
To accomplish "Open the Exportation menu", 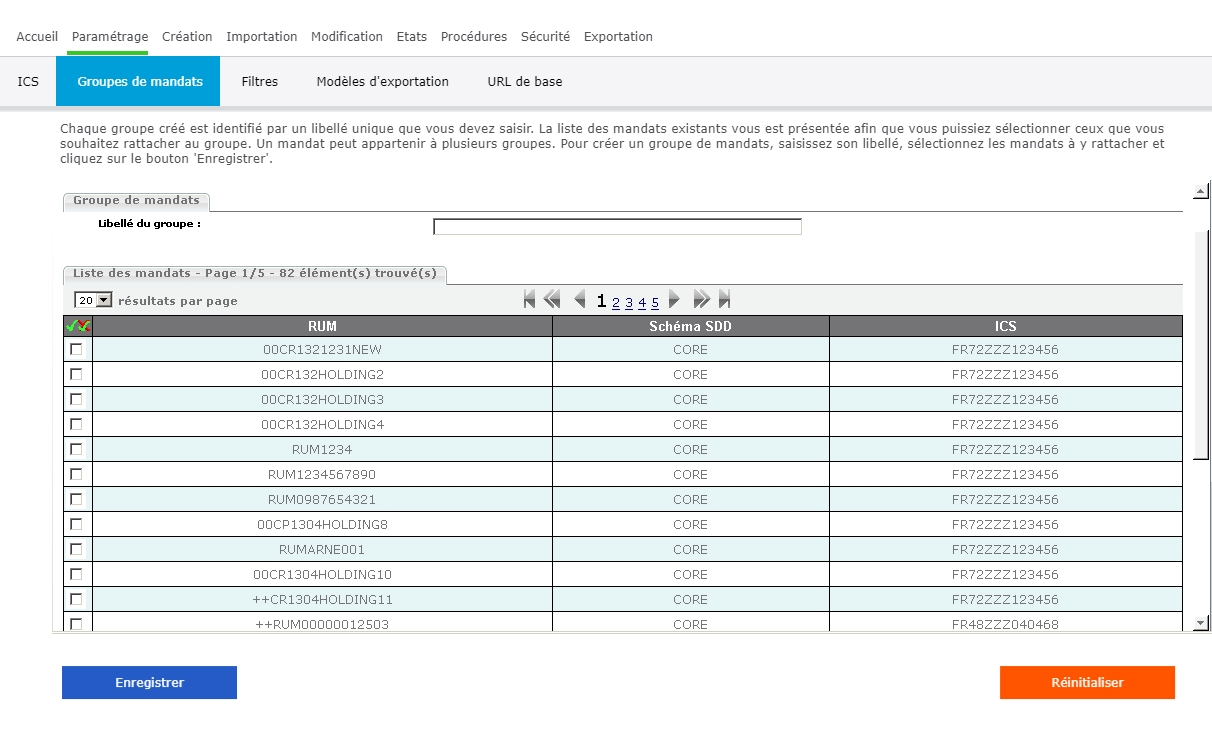I will pos(618,37).
